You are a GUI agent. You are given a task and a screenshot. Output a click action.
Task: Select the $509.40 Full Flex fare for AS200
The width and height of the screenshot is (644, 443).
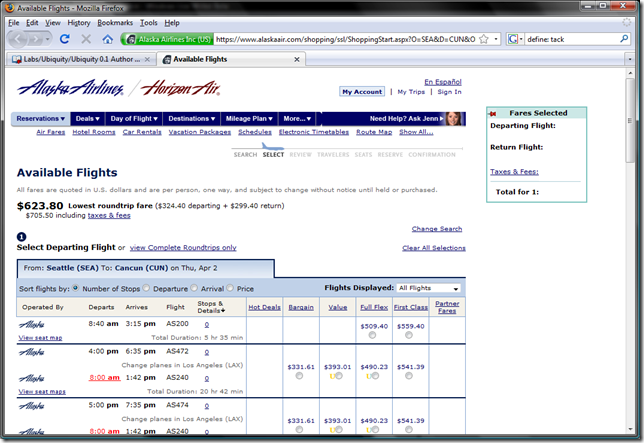point(372,335)
